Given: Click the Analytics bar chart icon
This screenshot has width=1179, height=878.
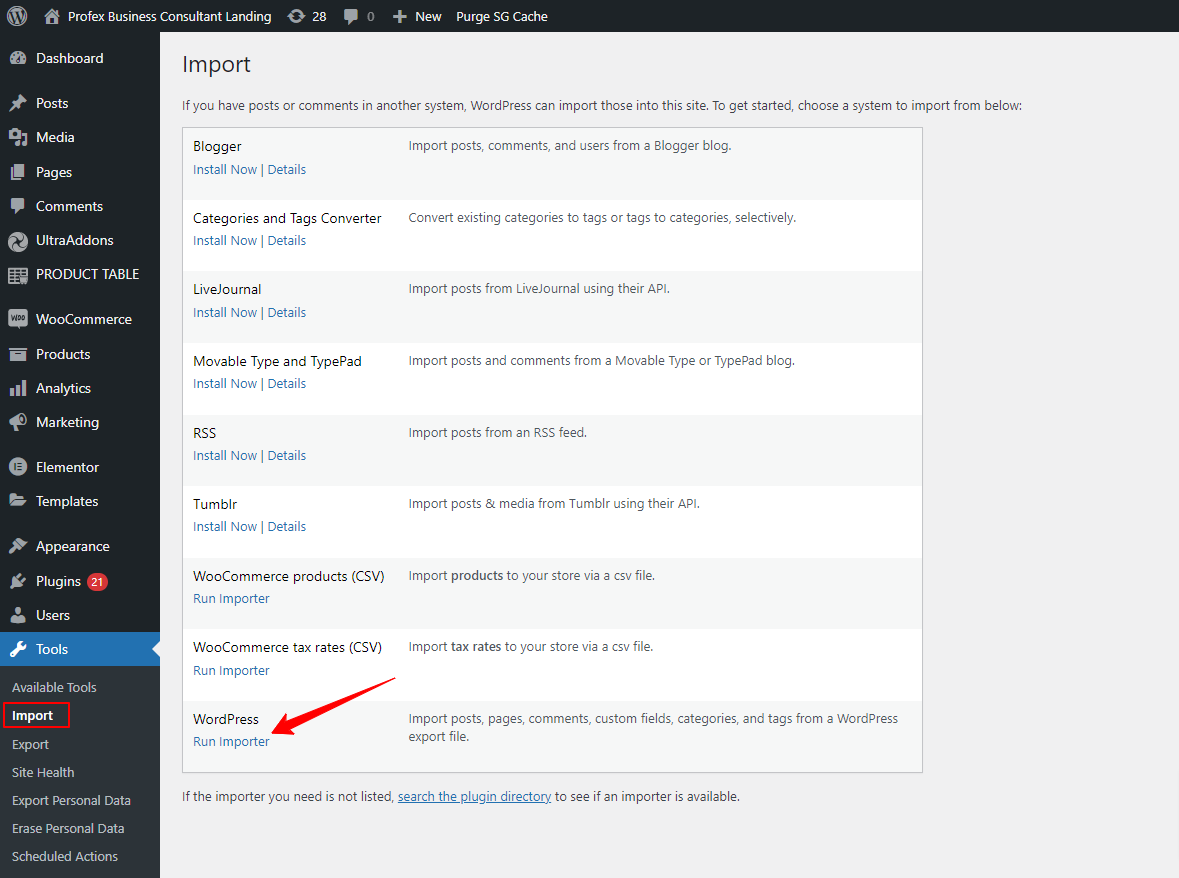Looking at the screenshot, I should coord(18,389).
